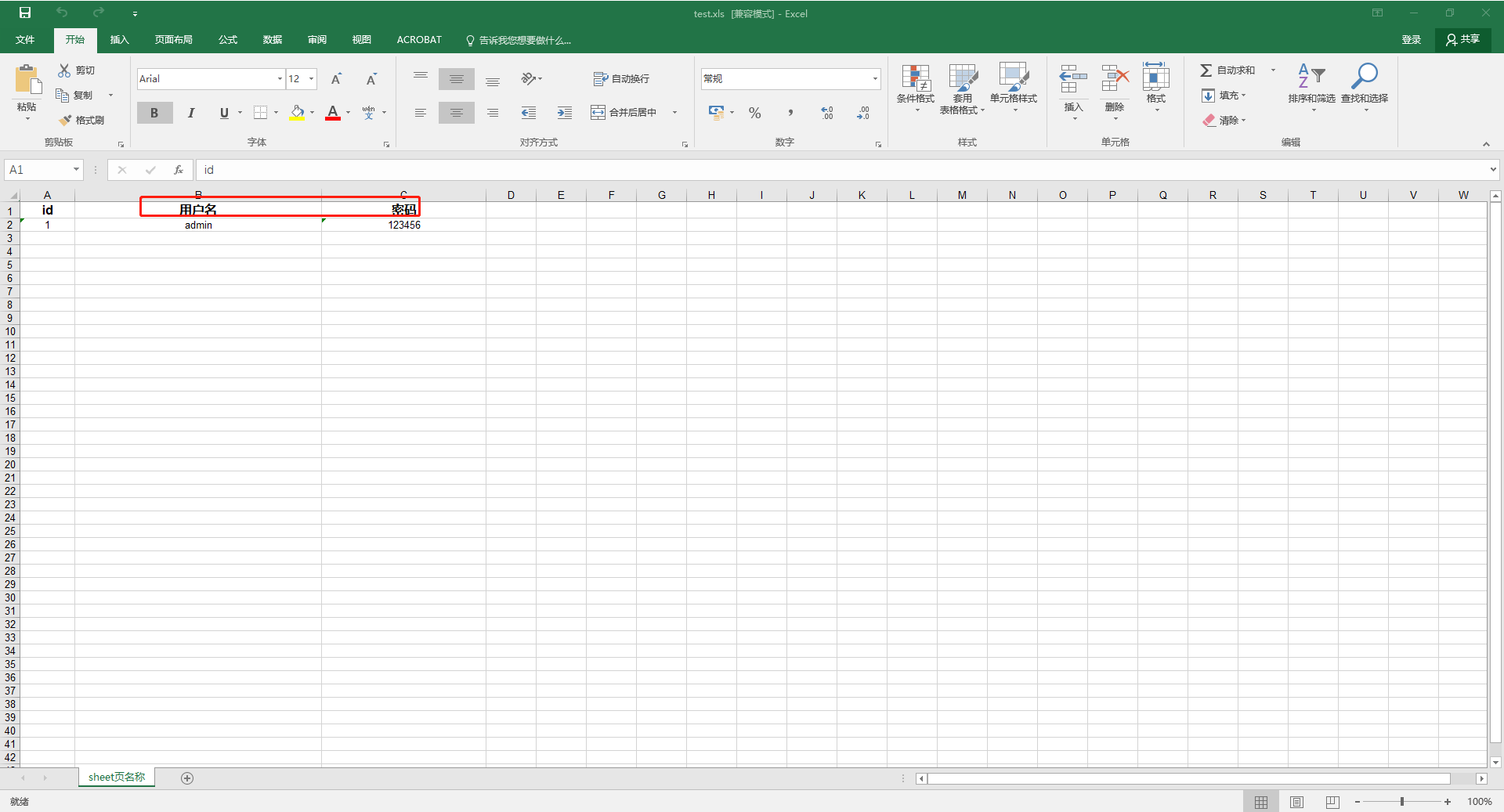1504x812 pixels.
Task: Click the 登录 (Sign in) link
Action: (1412, 39)
